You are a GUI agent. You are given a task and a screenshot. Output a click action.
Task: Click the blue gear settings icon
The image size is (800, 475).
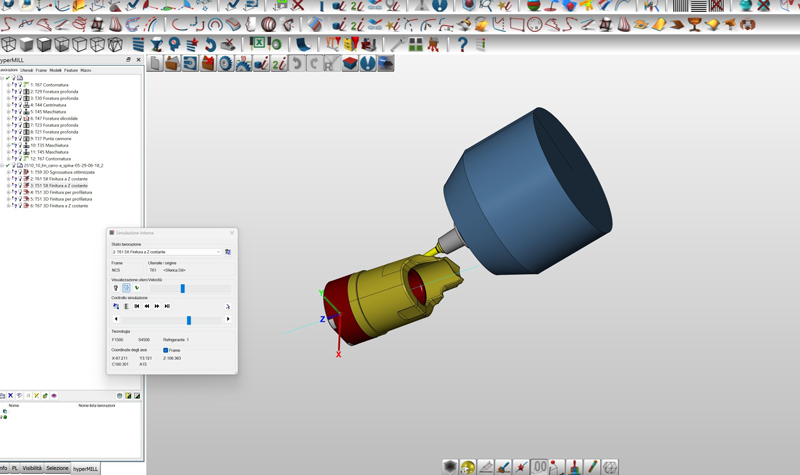225,63
